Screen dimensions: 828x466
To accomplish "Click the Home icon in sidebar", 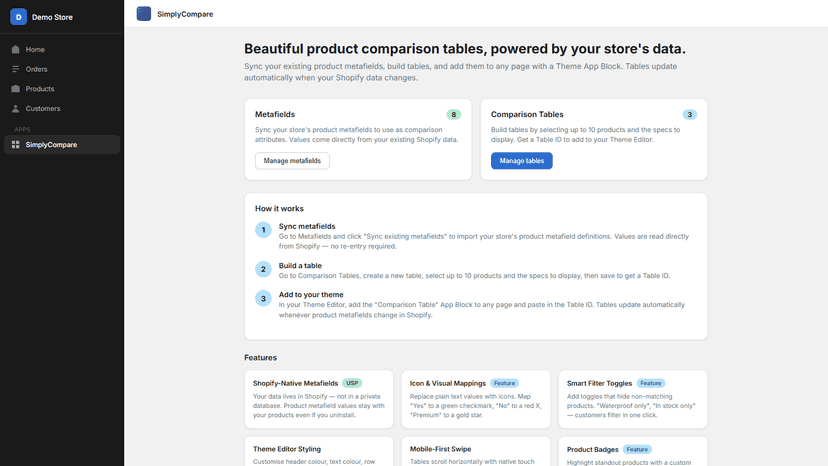I will pos(15,49).
